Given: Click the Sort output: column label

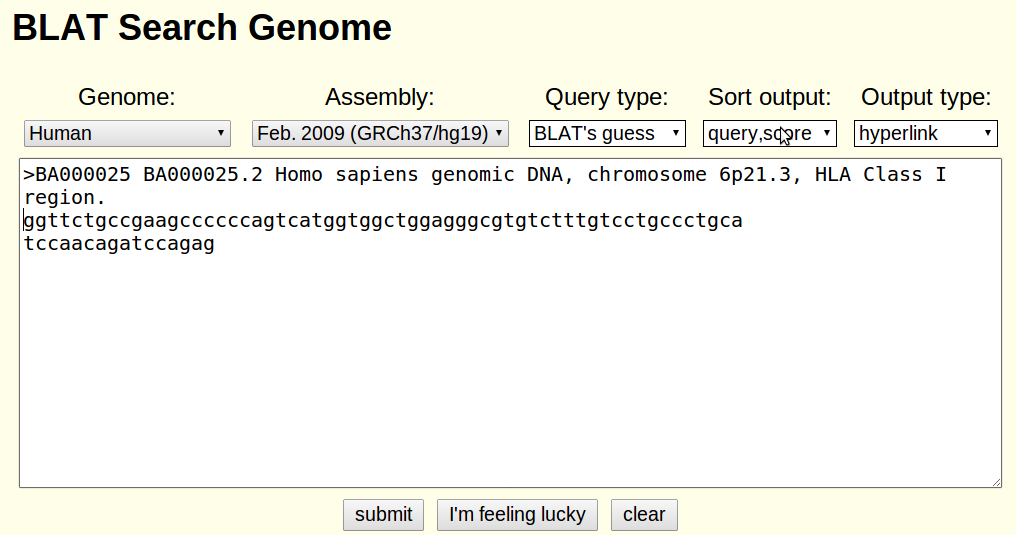Looking at the screenshot, I should pyautogui.click(x=770, y=97).
